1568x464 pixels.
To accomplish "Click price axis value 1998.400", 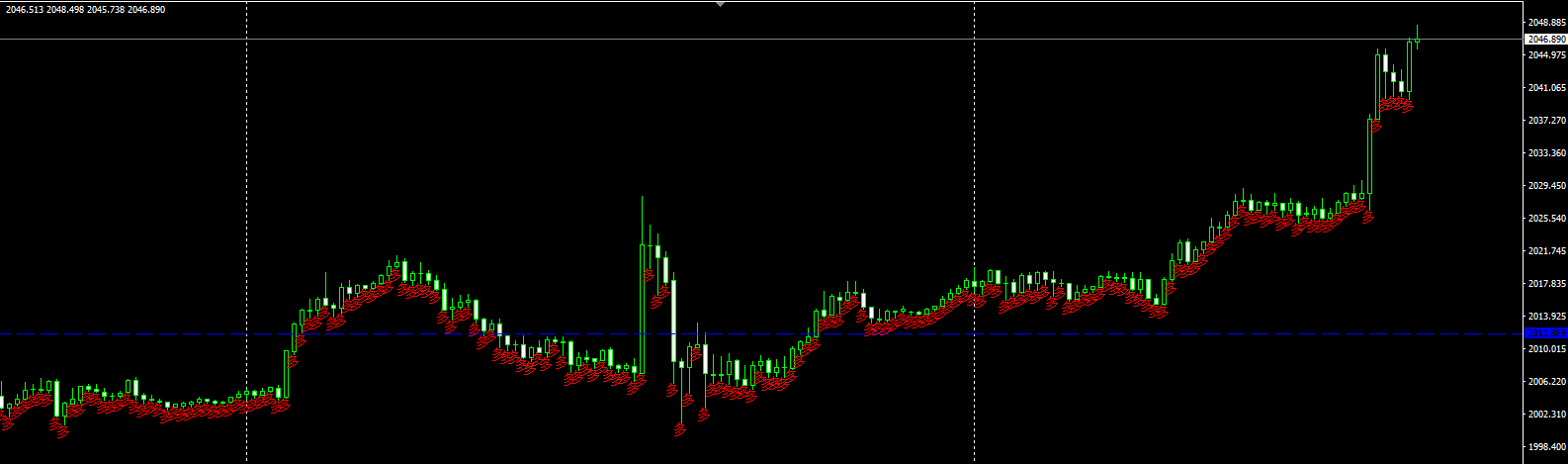I will (x=1547, y=447).
